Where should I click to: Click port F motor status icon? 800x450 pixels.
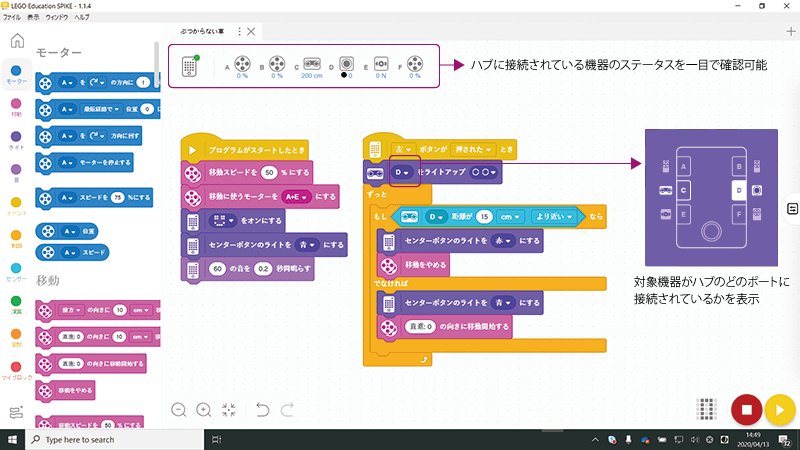point(415,64)
